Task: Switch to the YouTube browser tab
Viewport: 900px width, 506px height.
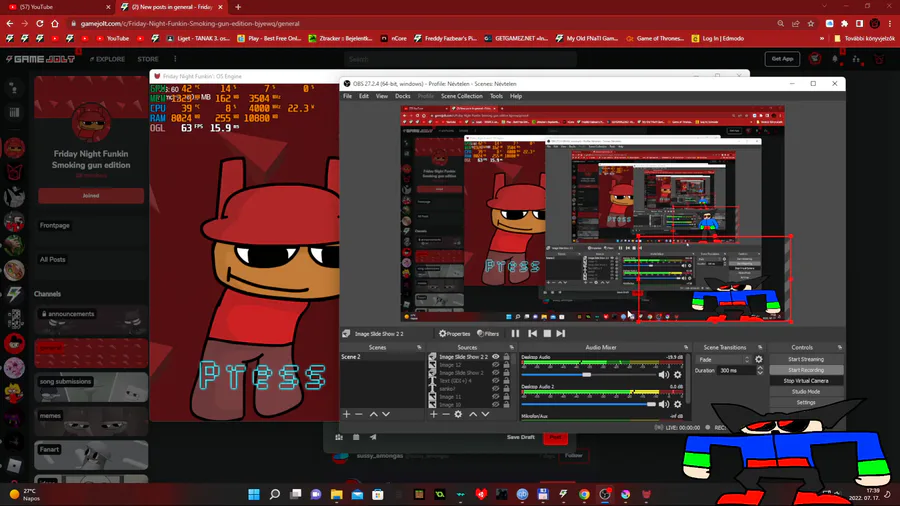Action: [57, 7]
